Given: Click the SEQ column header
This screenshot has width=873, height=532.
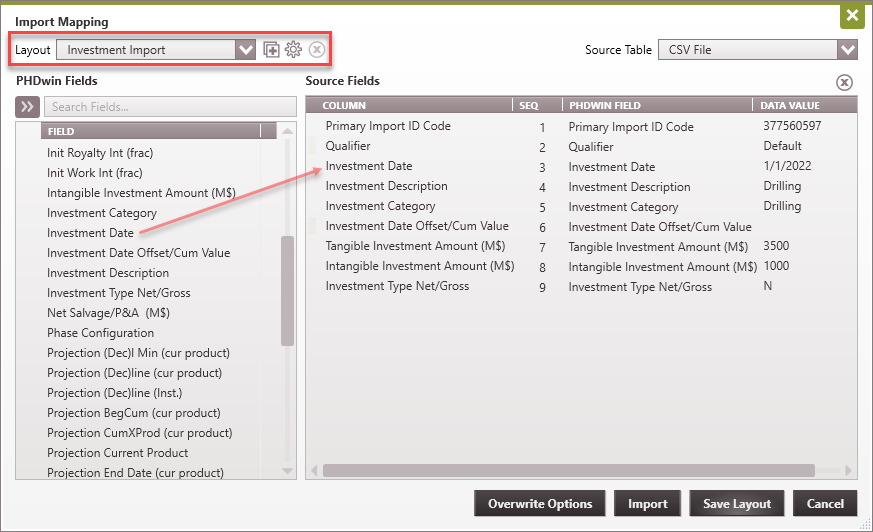Looking at the screenshot, I should tap(537, 105).
